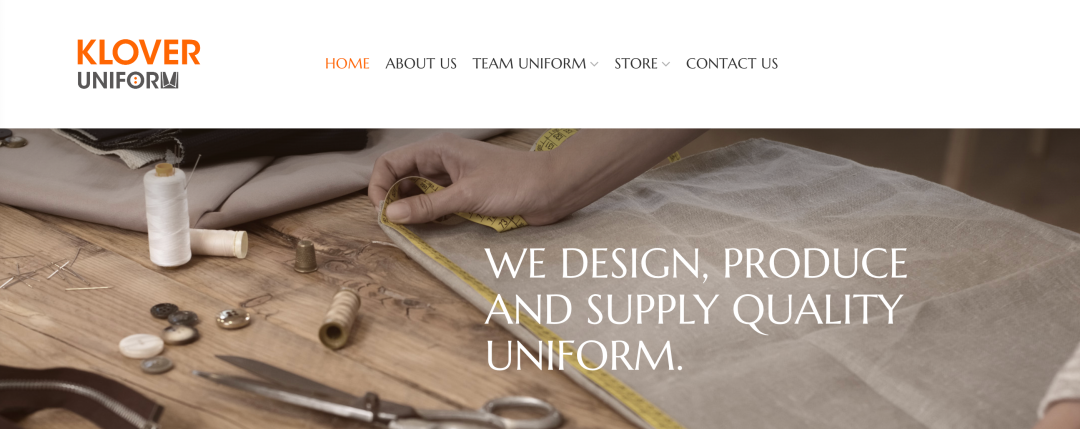1080x429 pixels.
Task: Click the orange button dot in UNIFORM's O
Action: [x=136, y=81]
